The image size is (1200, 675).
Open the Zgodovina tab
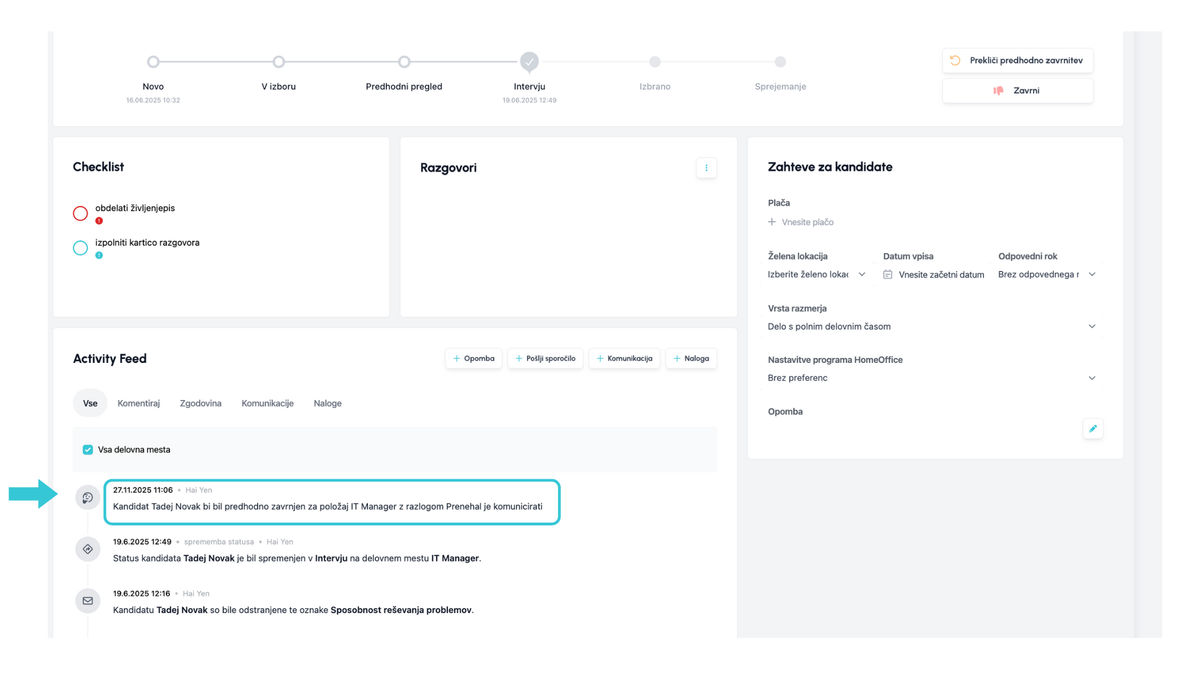click(x=200, y=403)
